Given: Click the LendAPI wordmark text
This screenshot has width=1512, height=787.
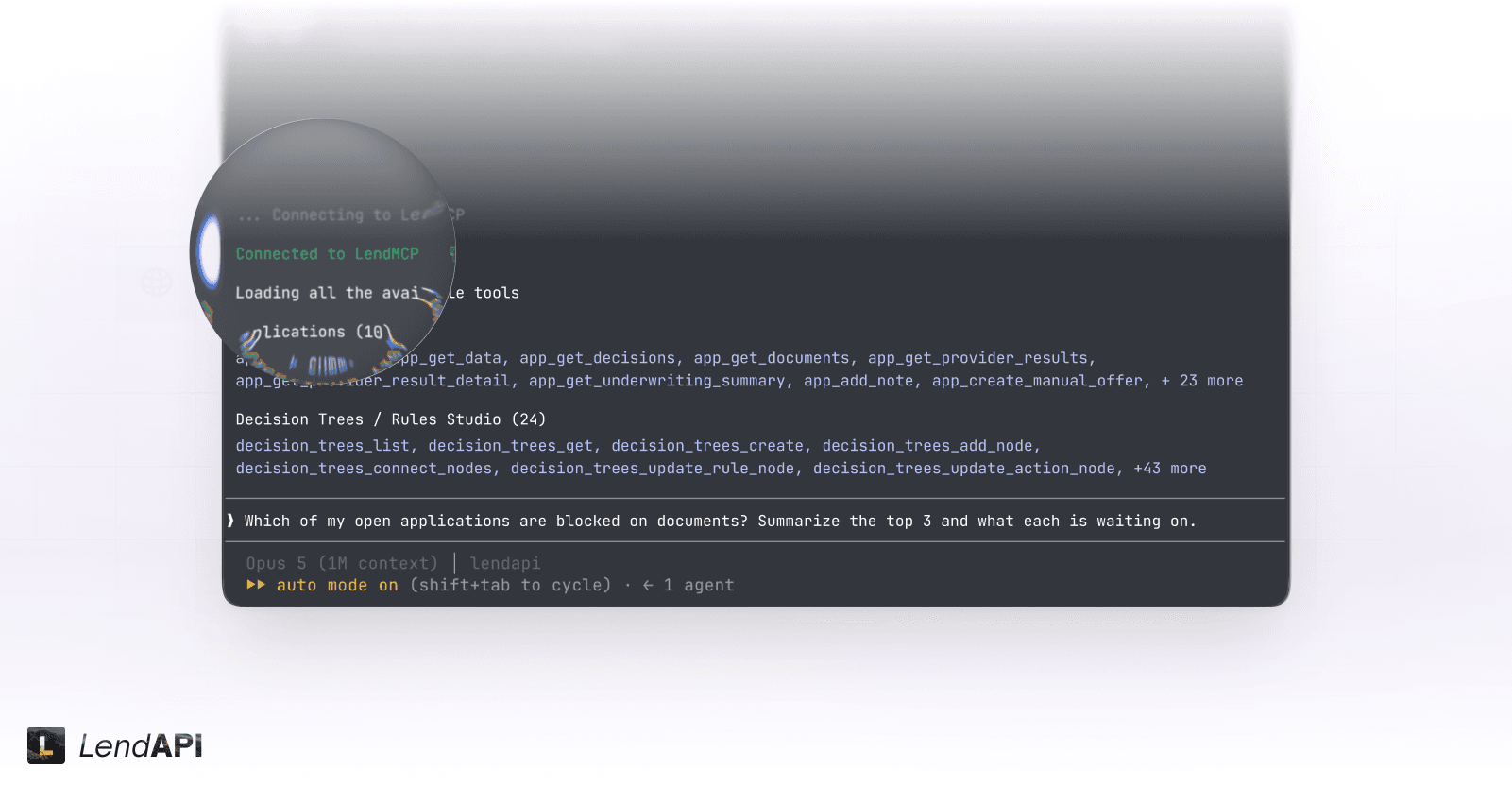Looking at the screenshot, I should point(141,746).
